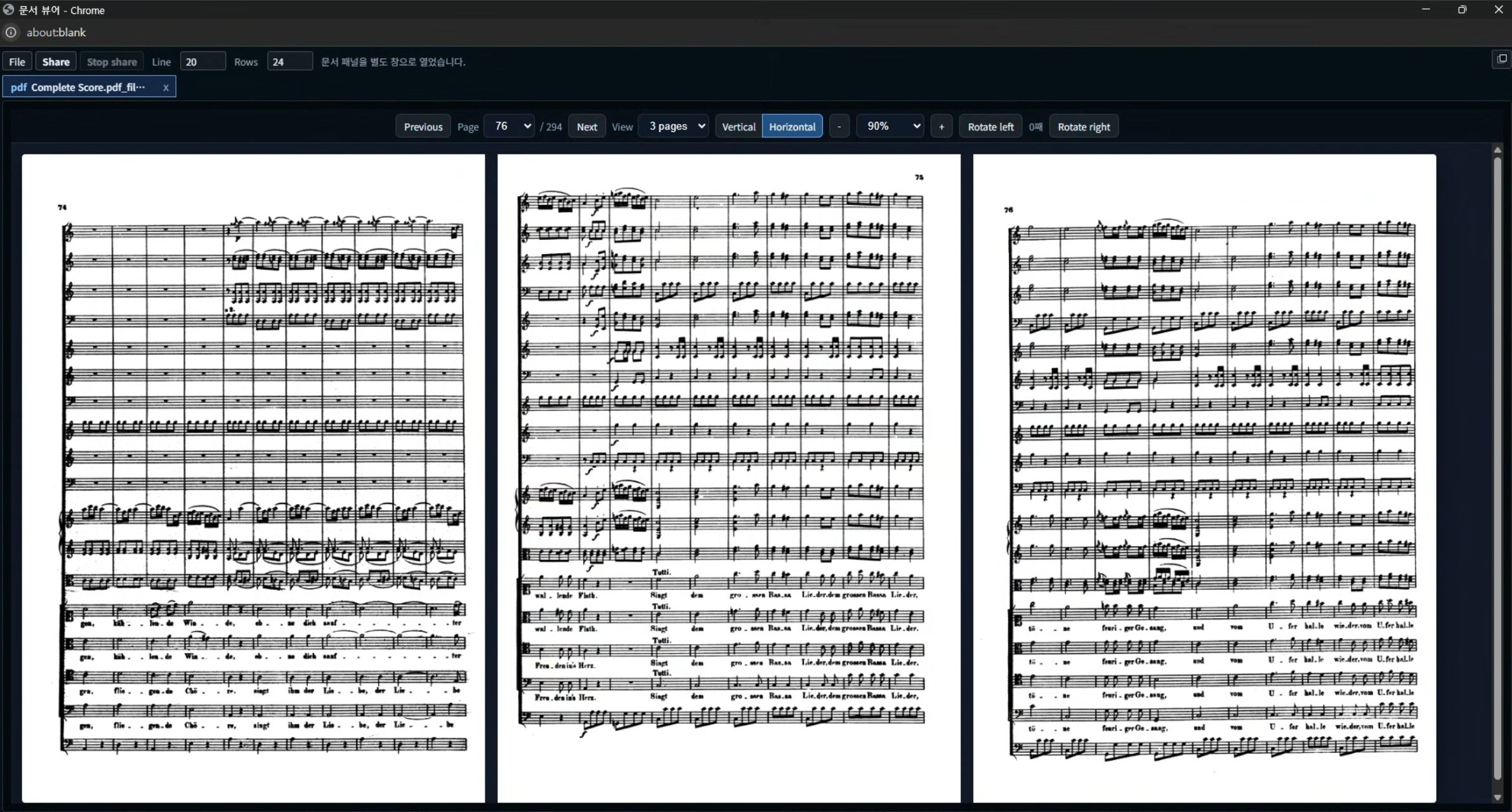Click the vertical scrollbar thumb
This screenshot has width=1512, height=812.
pos(1497,467)
